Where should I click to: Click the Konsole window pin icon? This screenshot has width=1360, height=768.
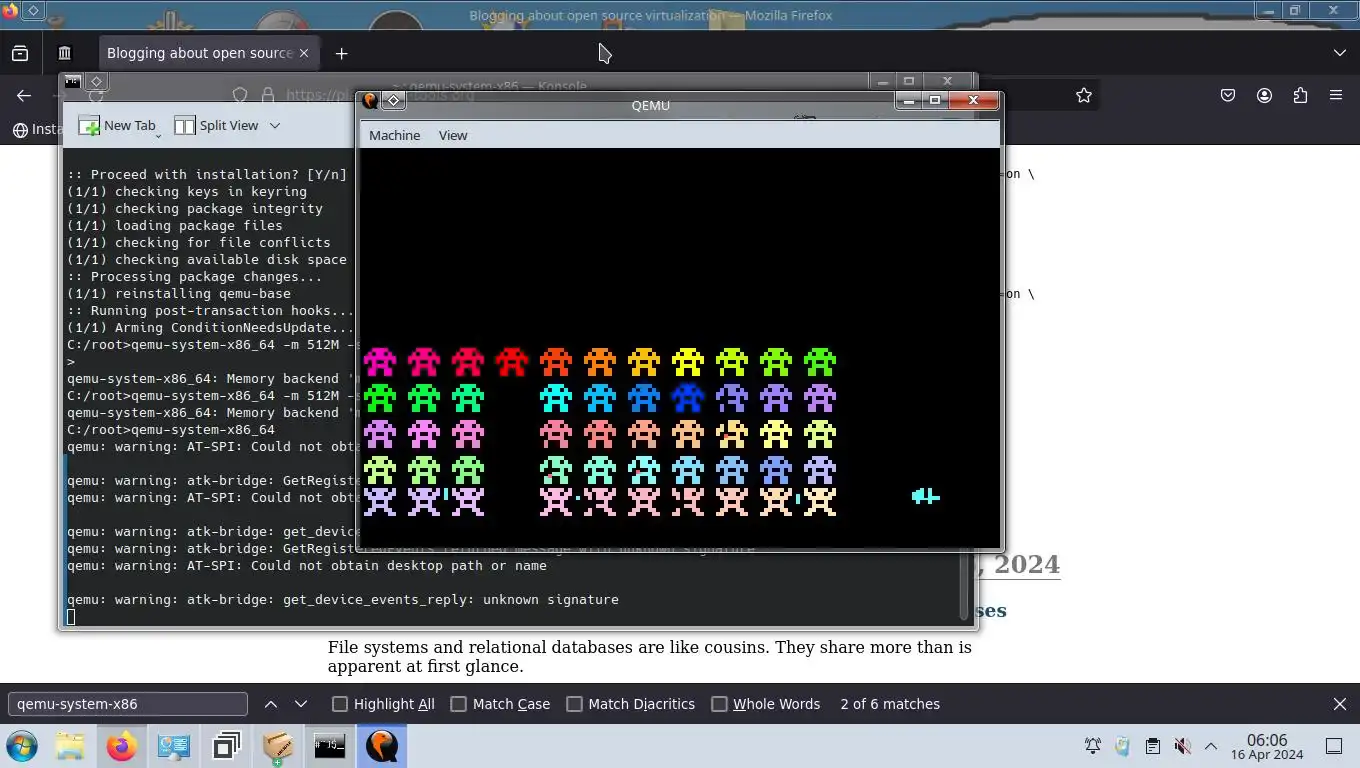click(x=96, y=81)
